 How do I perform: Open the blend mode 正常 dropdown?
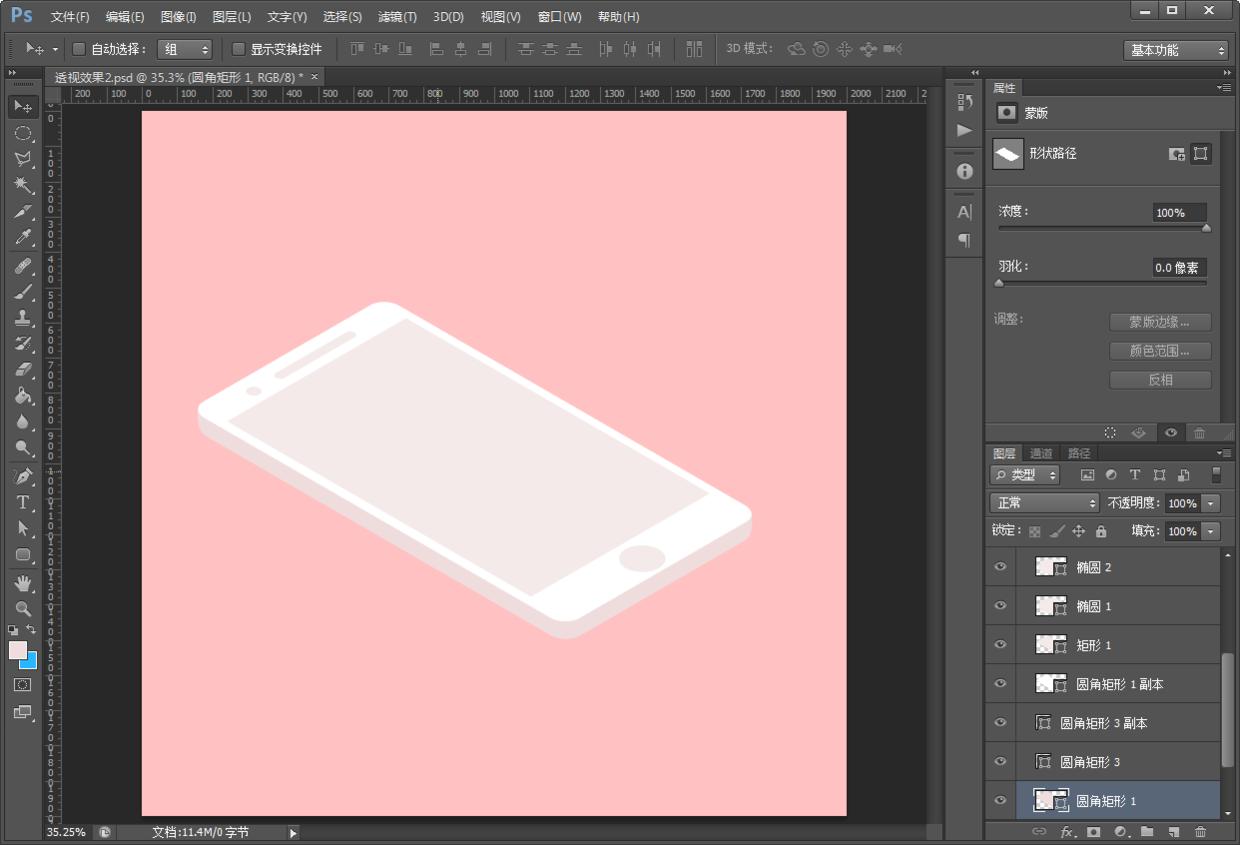coord(1044,503)
